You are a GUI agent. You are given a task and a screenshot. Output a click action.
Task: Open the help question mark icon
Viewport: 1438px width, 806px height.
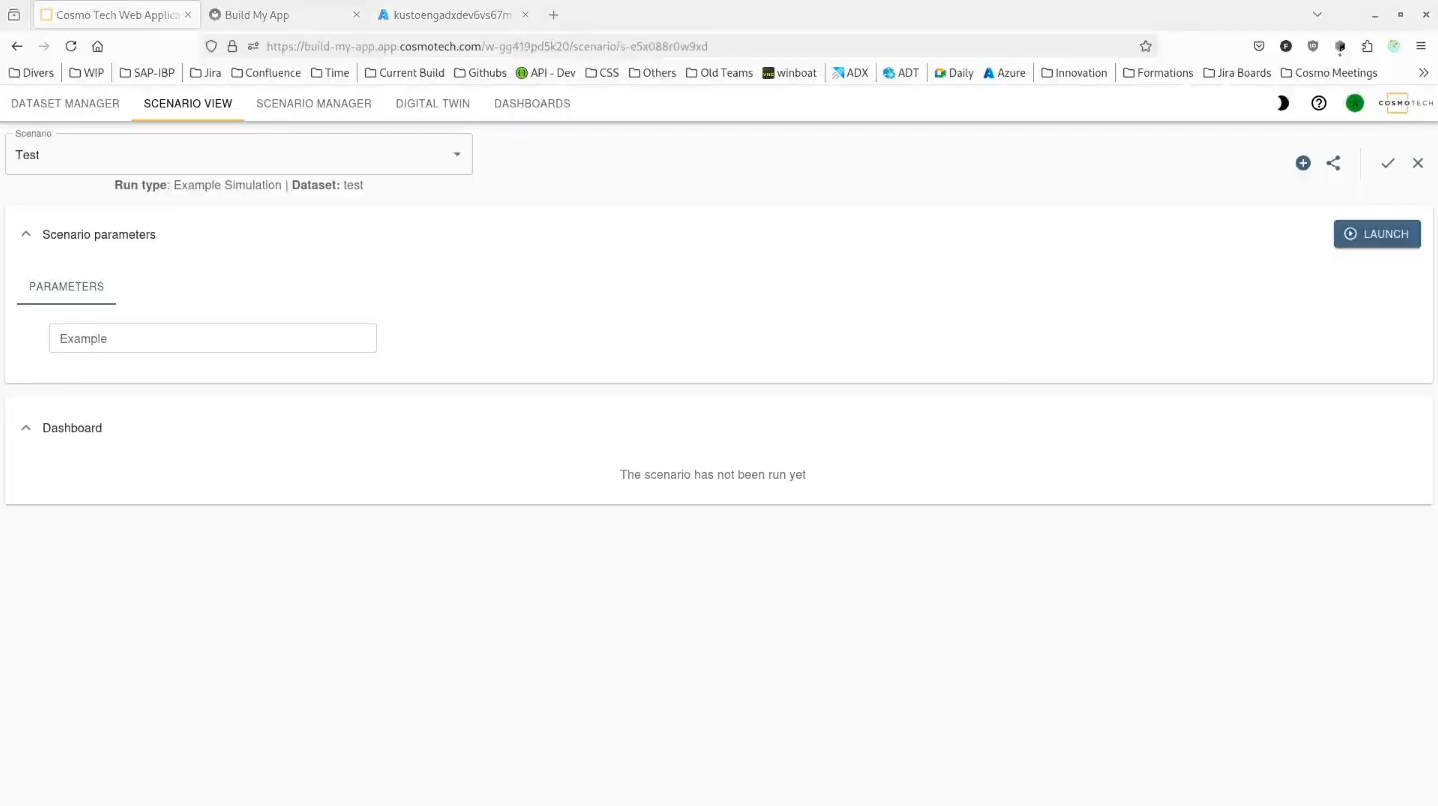[x=1318, y=103]
